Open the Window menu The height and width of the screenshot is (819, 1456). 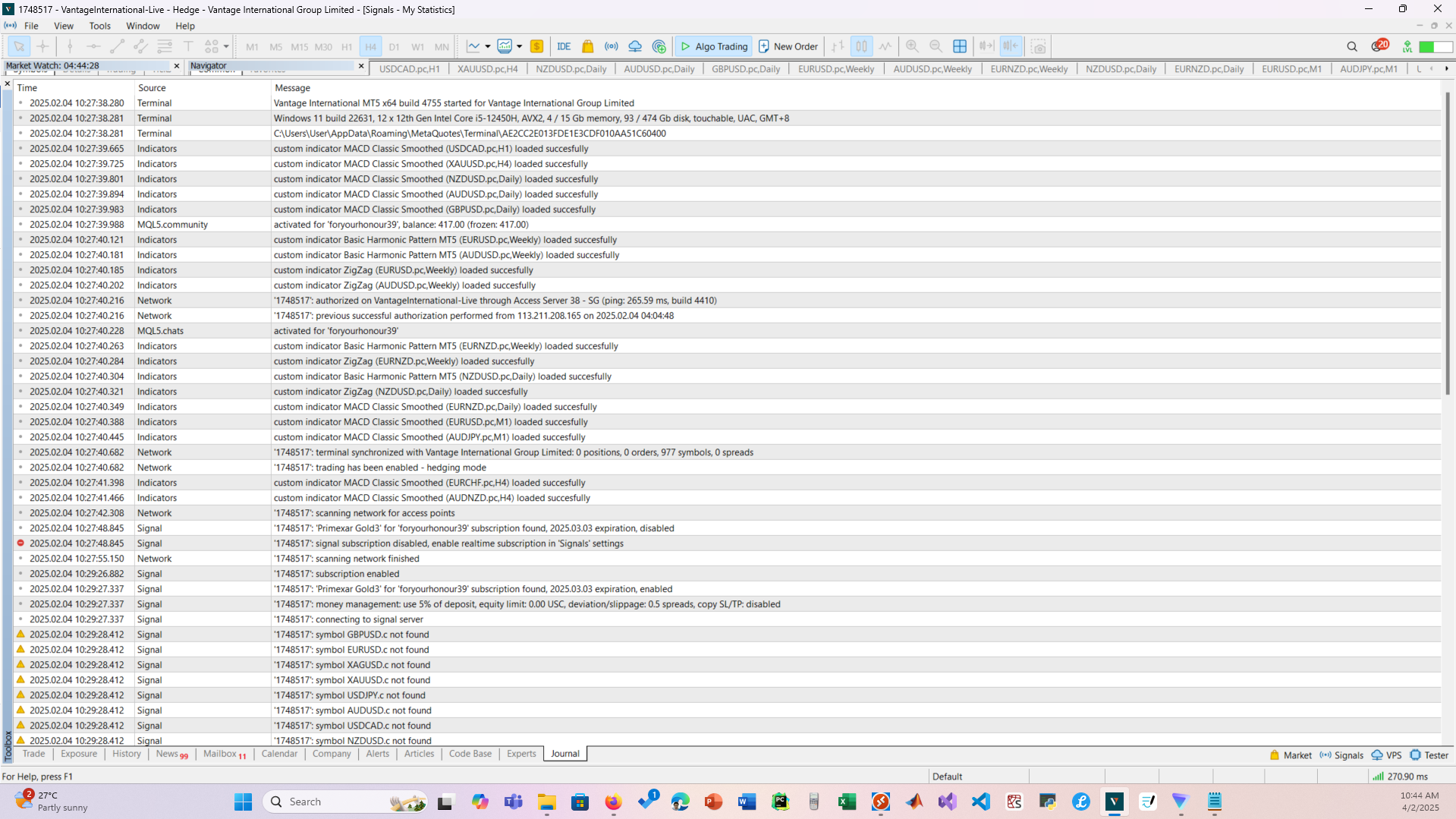pyautogui.click(x=143, y=26)
